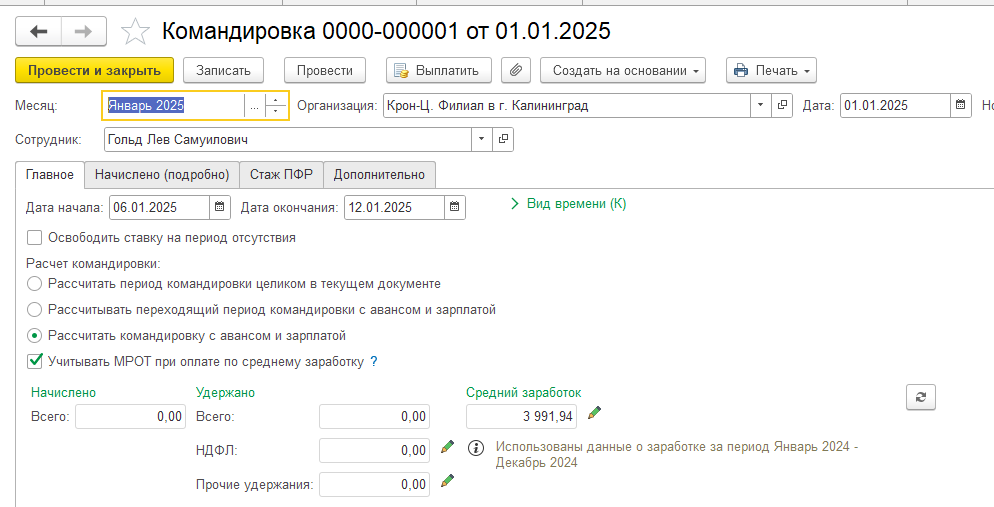The image size is (994, 507).
Task: Click the info icon near earnings period note
Action: point(475,448)
